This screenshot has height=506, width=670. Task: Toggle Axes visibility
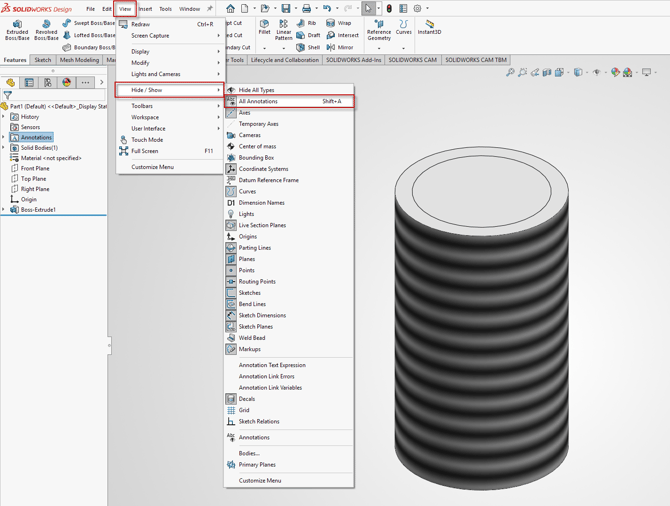pyautogui.click(x=289, y=112)
